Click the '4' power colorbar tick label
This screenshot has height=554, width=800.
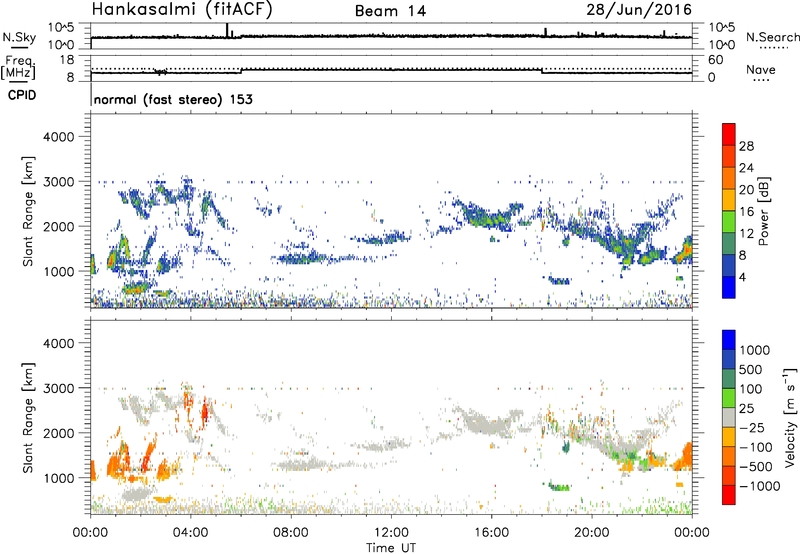(x=743, y=277)
